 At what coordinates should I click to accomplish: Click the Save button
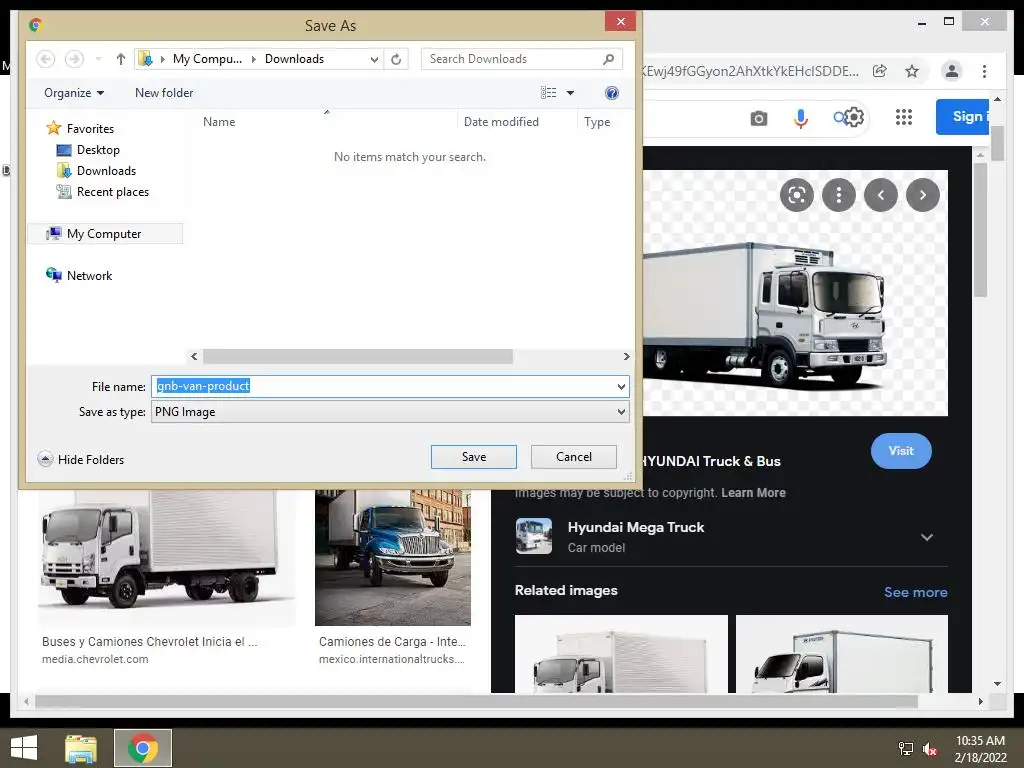pyautogui.click(x=473, y=457)
